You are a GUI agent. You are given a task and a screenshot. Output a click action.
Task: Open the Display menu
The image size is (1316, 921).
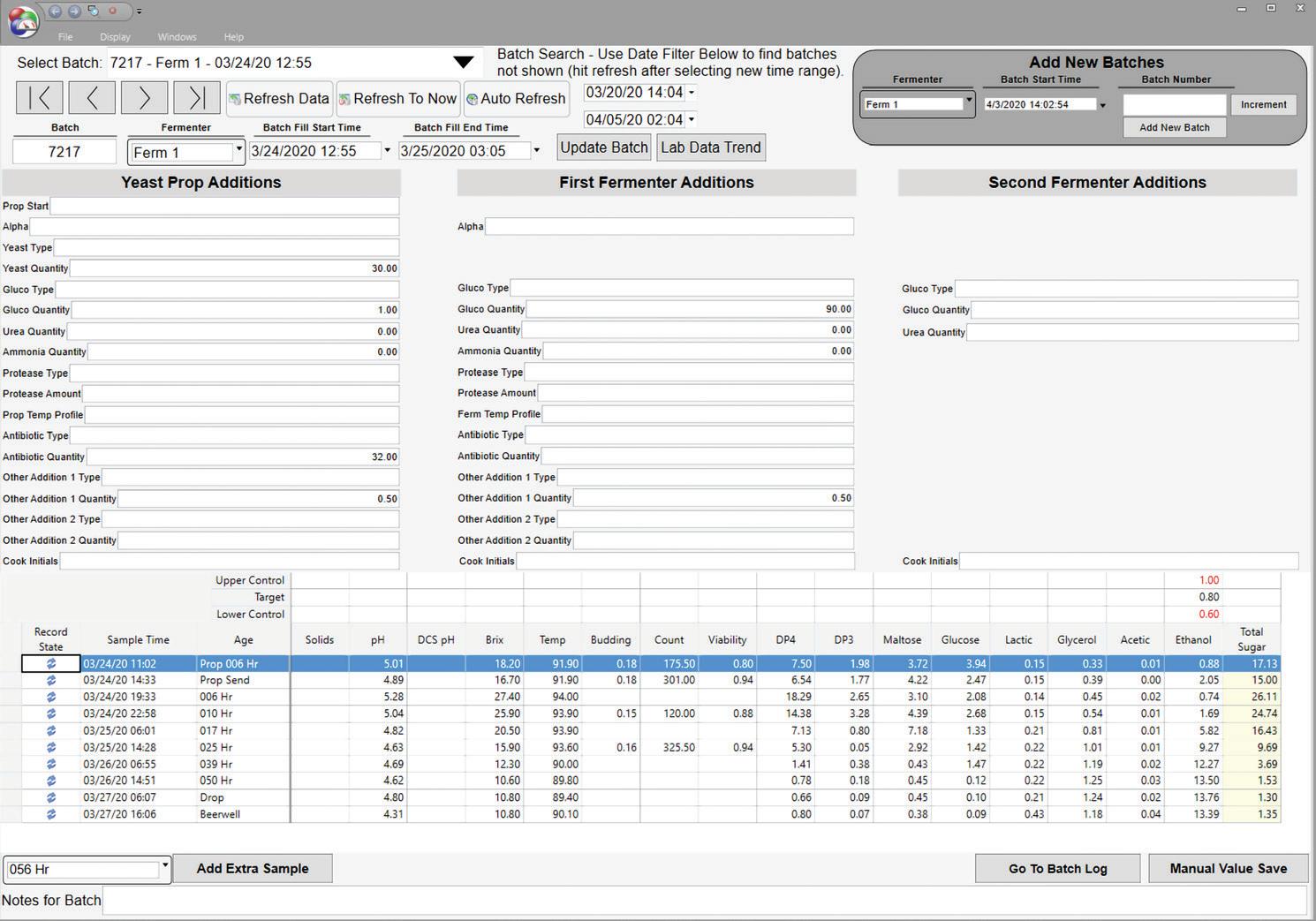point(115,37)
